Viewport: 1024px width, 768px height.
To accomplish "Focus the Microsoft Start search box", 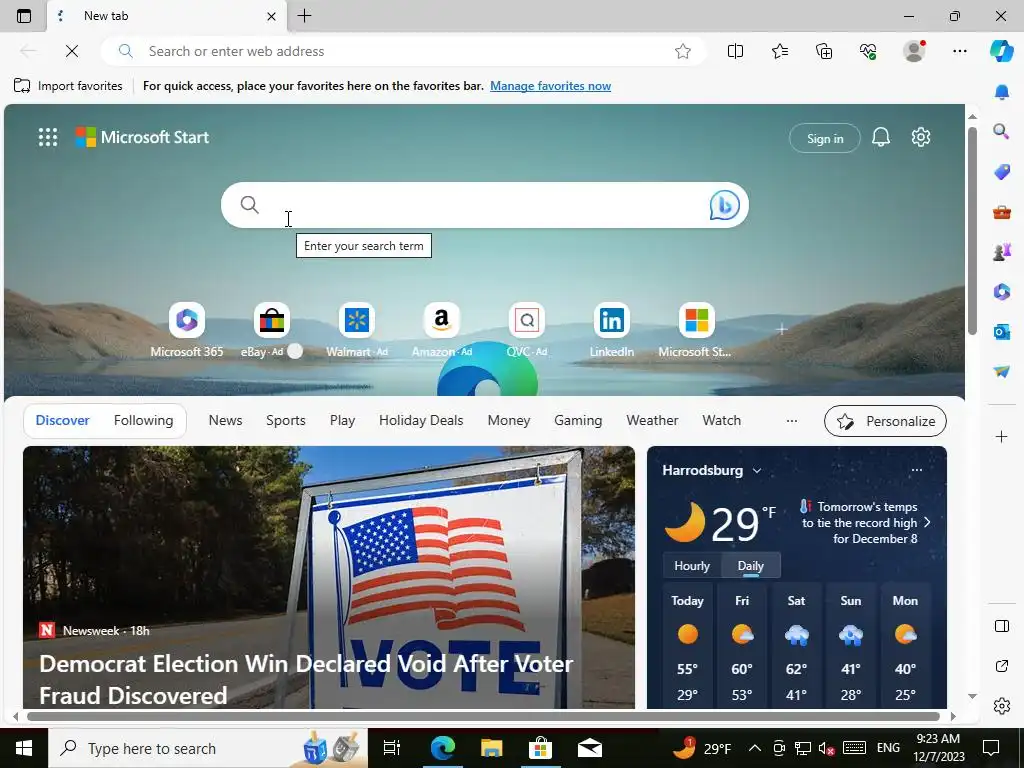I will (x=485, y=205).
